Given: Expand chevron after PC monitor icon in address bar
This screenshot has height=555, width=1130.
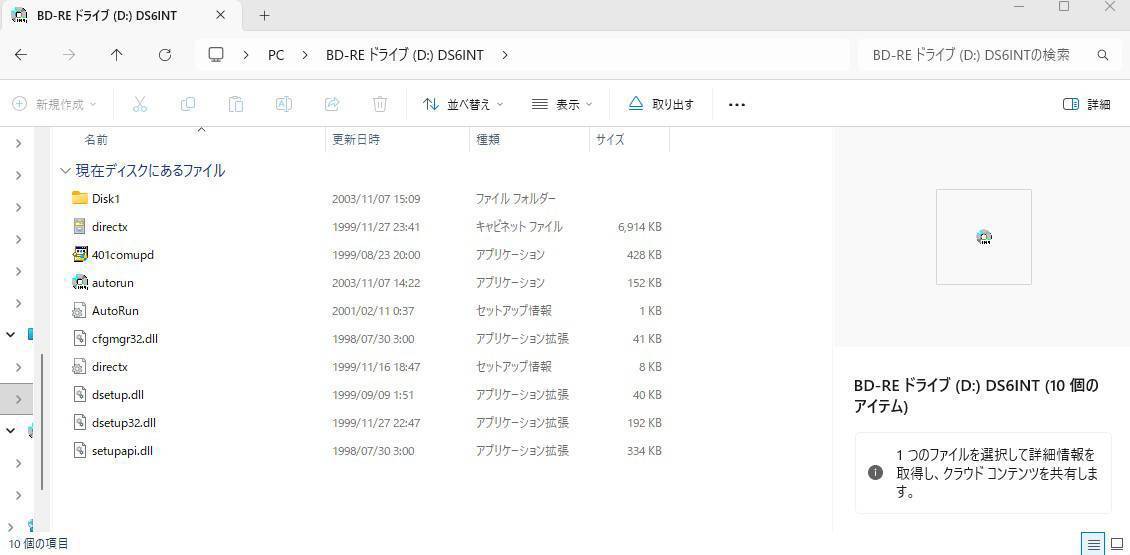Looking at the screenshot, I should tap(246, 55).
